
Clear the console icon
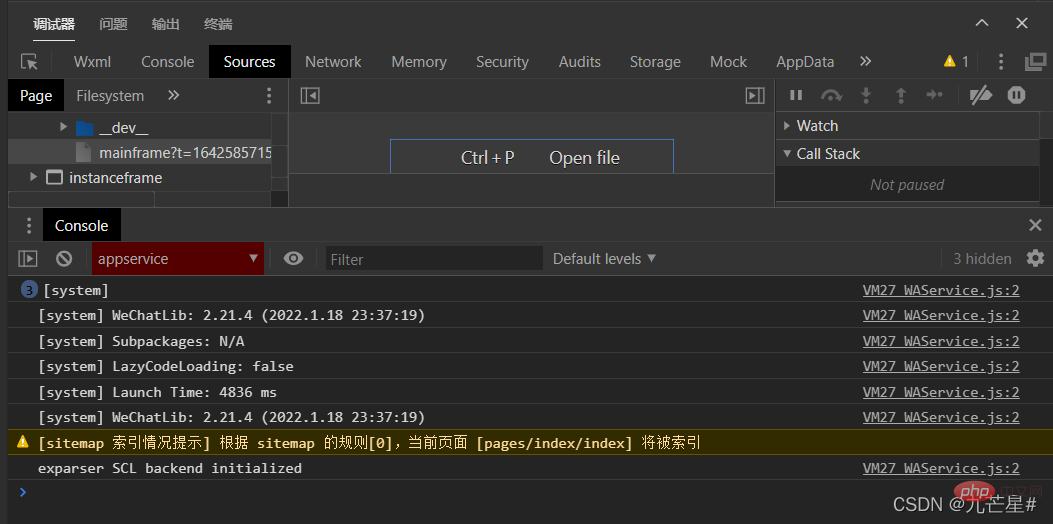coord(64,259)
